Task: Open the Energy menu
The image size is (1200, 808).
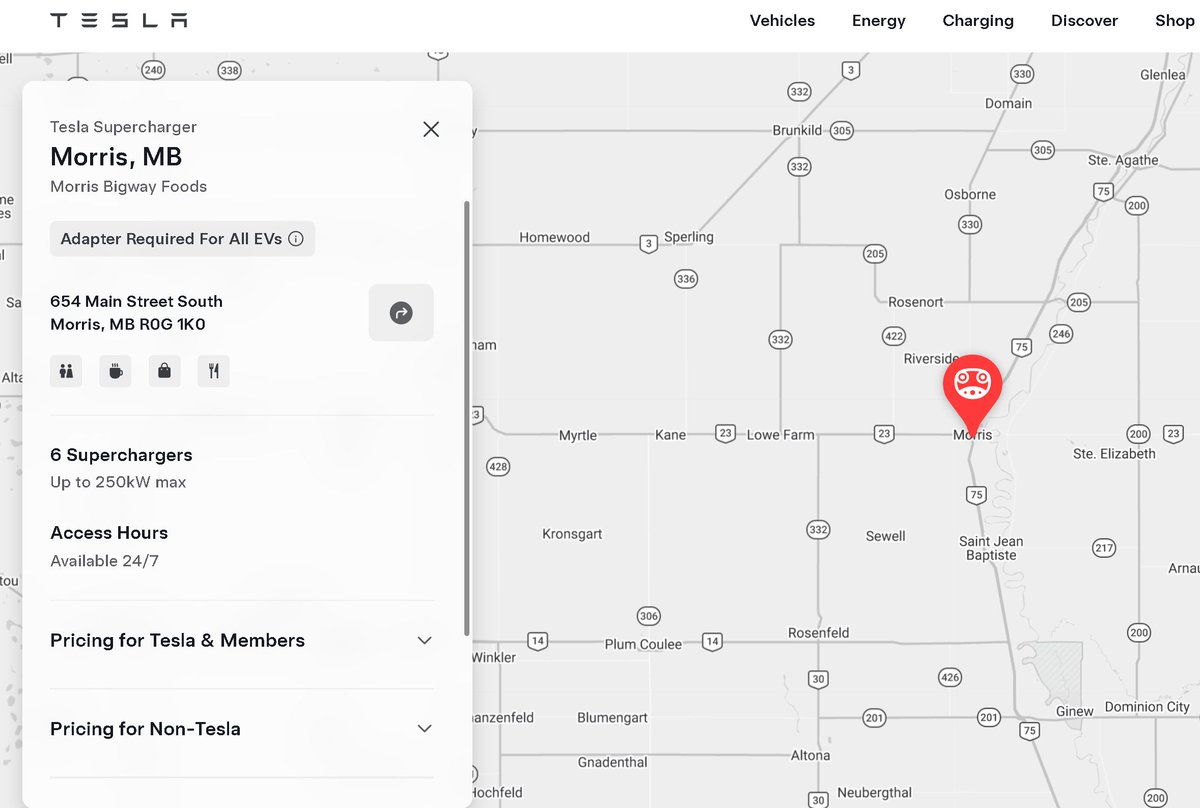Action: coord(878,20)
